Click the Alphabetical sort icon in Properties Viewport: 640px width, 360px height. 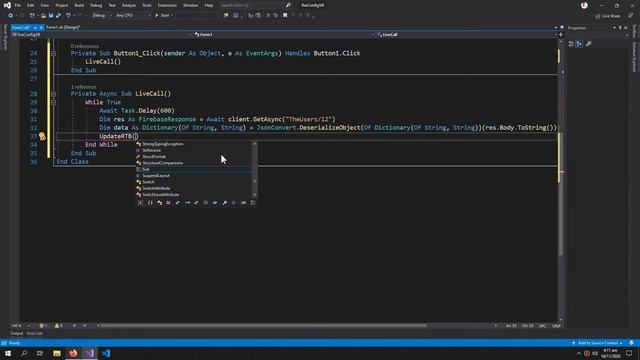click(579, 44)
